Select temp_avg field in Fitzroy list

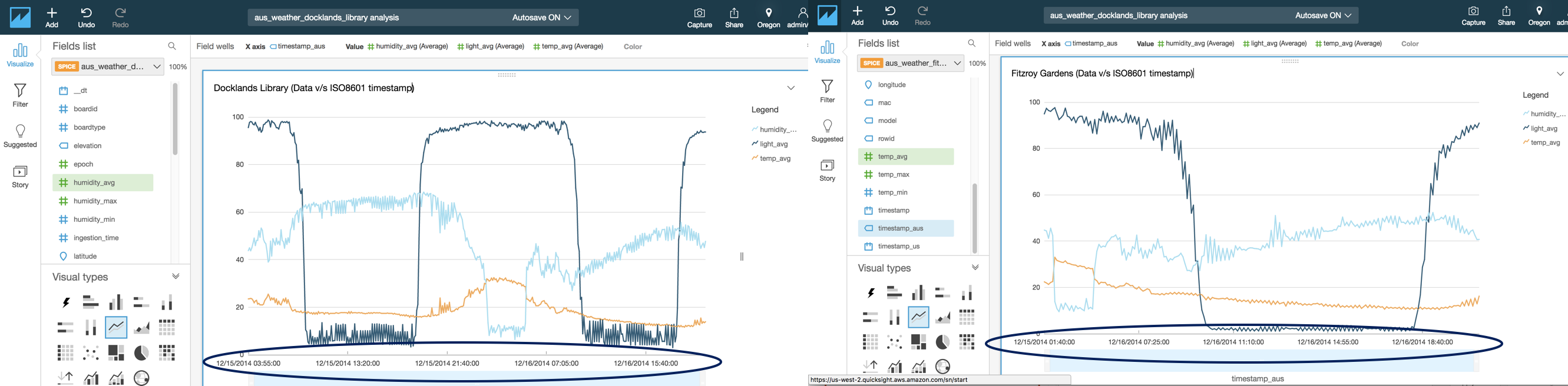pos(906,156)
